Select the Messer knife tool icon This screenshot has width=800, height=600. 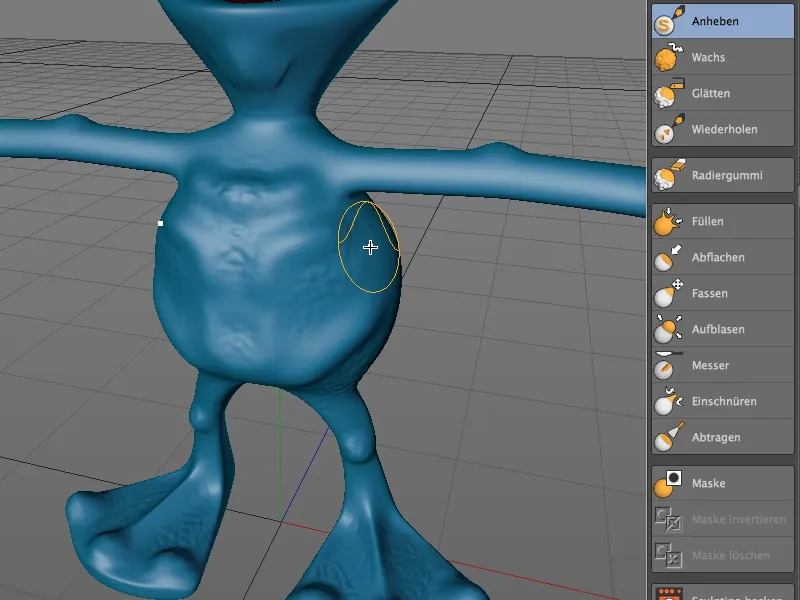pos(663,365)
